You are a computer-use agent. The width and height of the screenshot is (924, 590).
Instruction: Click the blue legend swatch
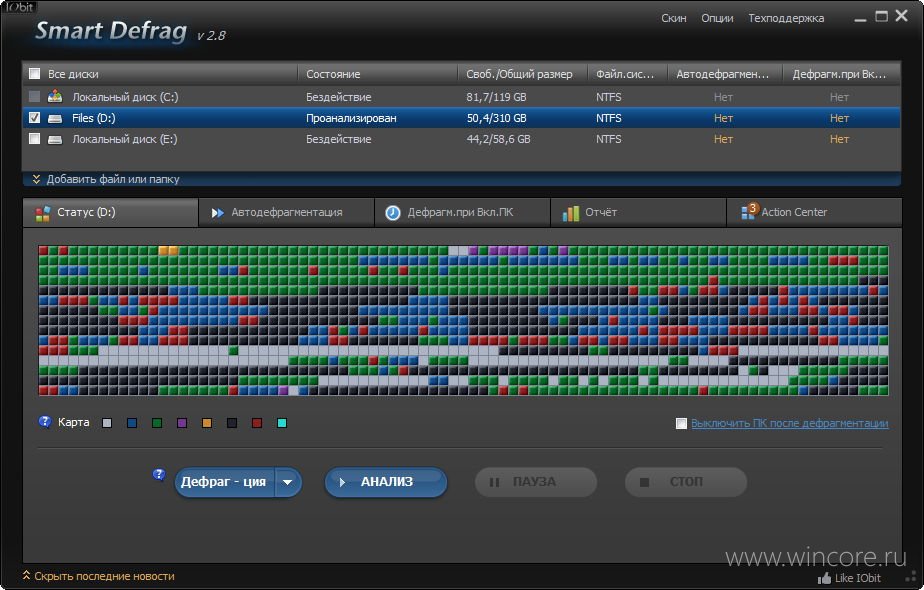click(x=132, y=423)
